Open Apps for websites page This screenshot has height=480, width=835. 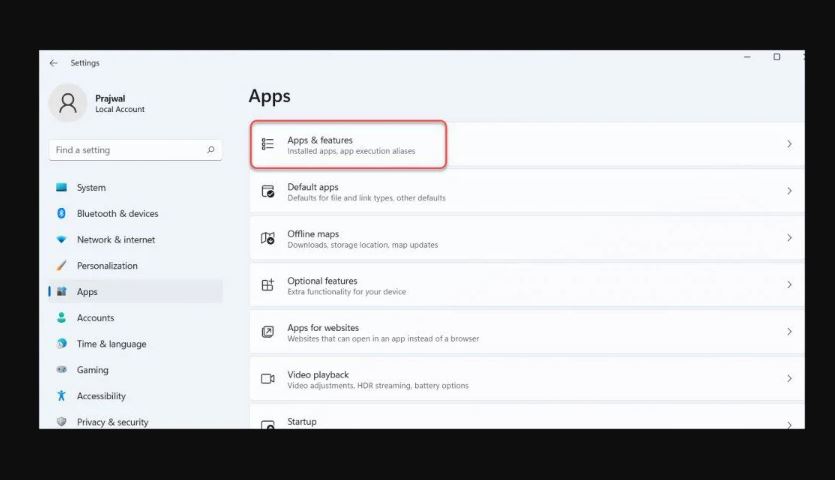pyautogui.click(x=527, y=332)
